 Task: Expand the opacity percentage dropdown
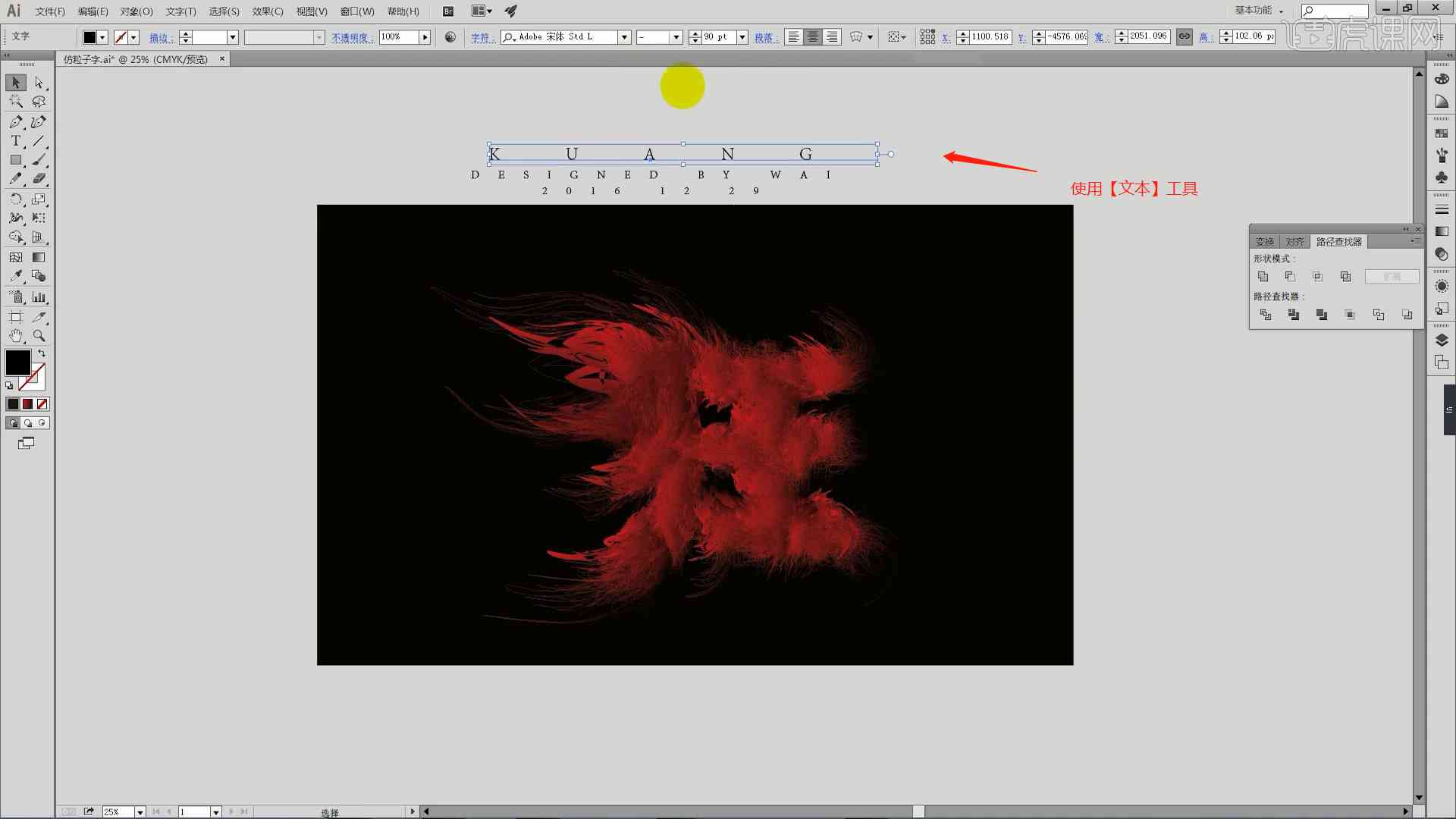[424, 37]
